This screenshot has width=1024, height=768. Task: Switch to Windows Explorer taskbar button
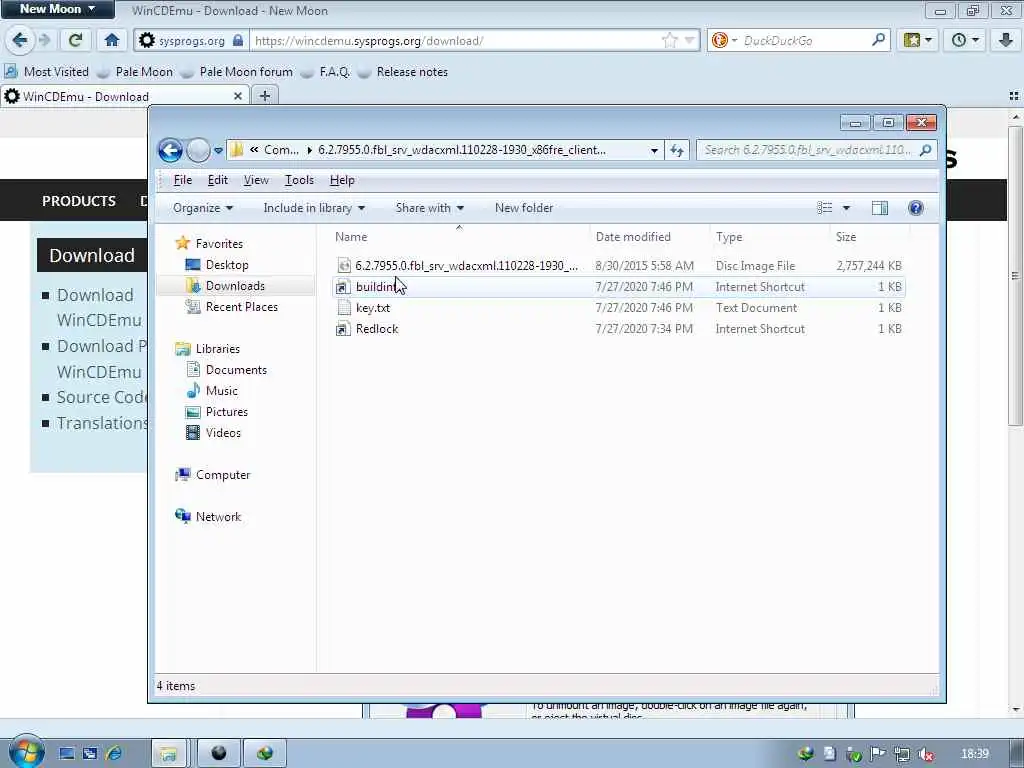pyautogui.click(x=168, y=754)
